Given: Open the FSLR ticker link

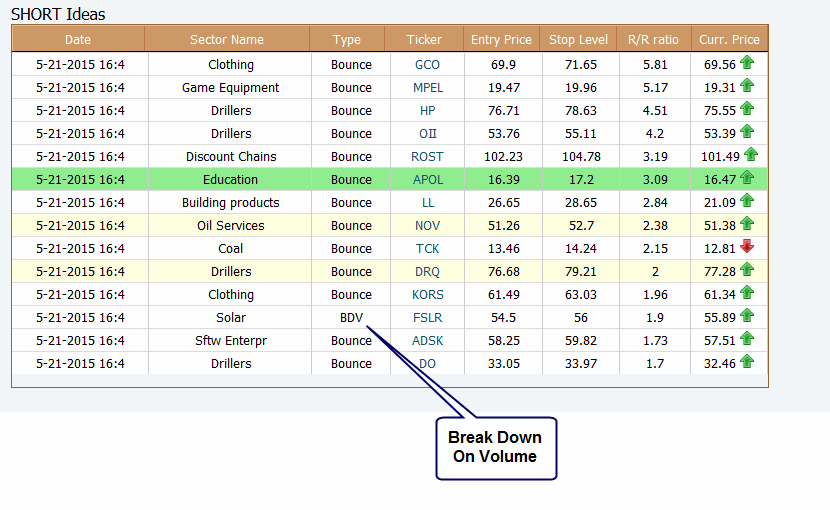Looking at the screenshot, I should 427,318.
